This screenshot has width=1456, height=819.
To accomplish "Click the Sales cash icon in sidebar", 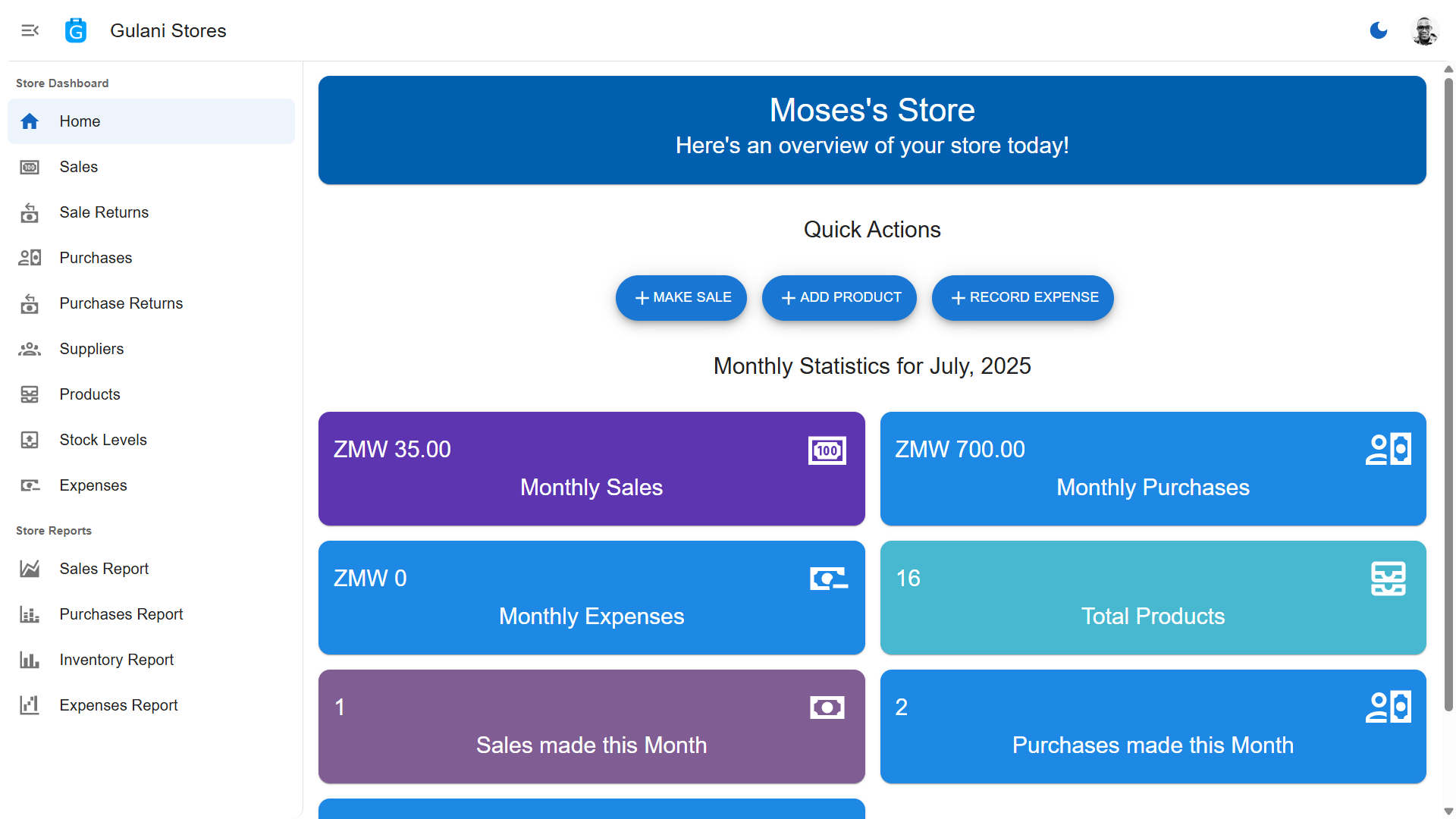I will [30, 167].
